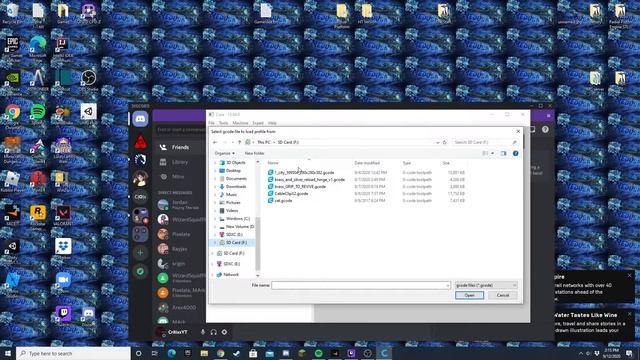Sort by Name column header
The height and width of the screenshot is (360, 640).
coord(273,163)
